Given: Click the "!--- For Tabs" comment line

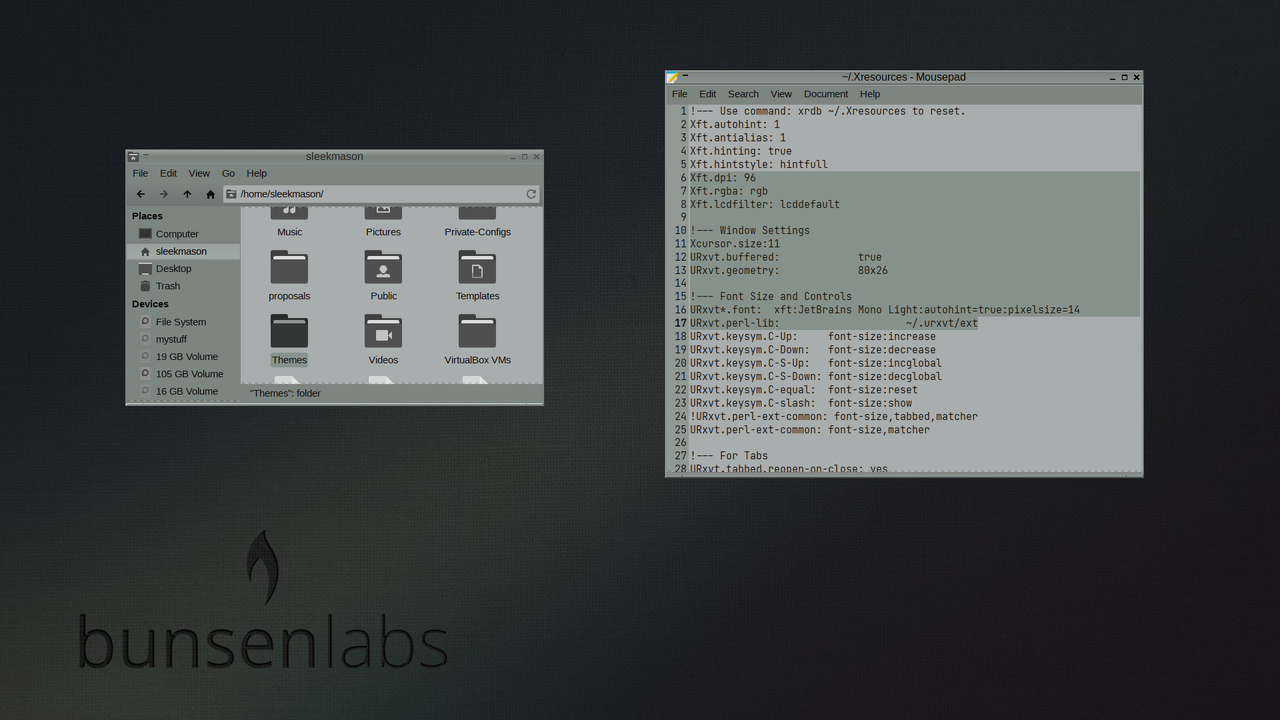Looking at the screenshot, I should click(729, 456).
